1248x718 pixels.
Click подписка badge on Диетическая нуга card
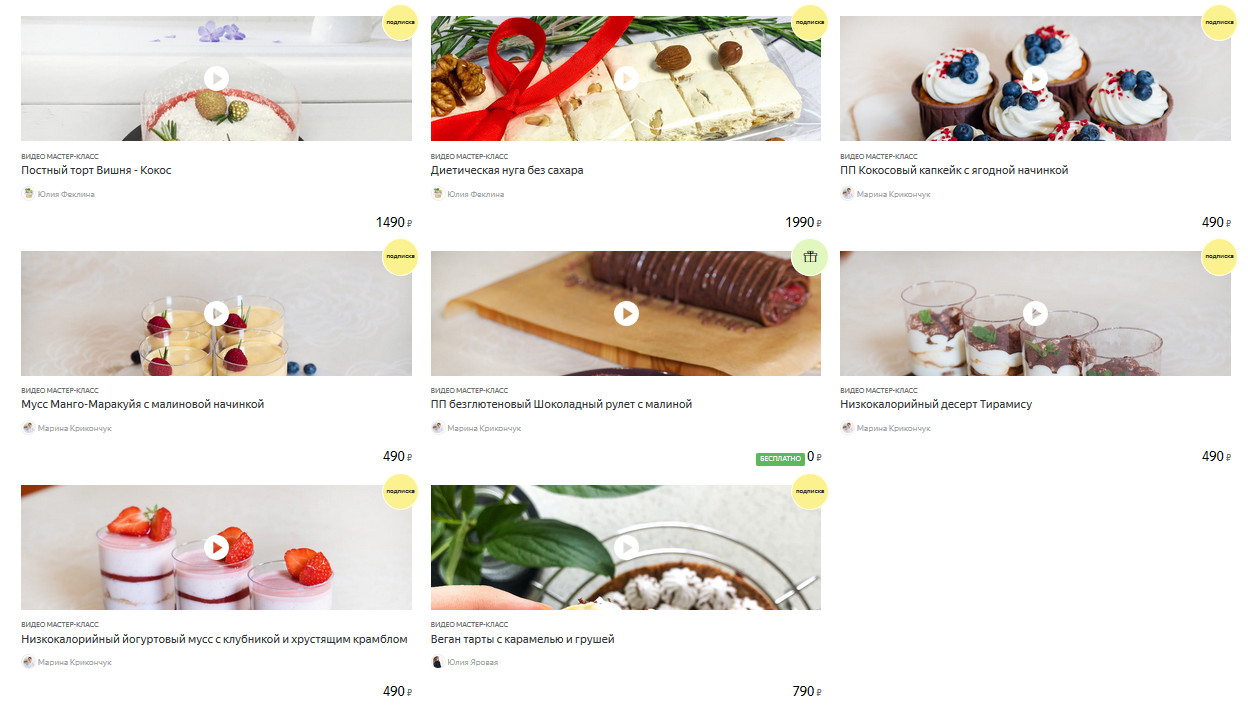[810, 22]
